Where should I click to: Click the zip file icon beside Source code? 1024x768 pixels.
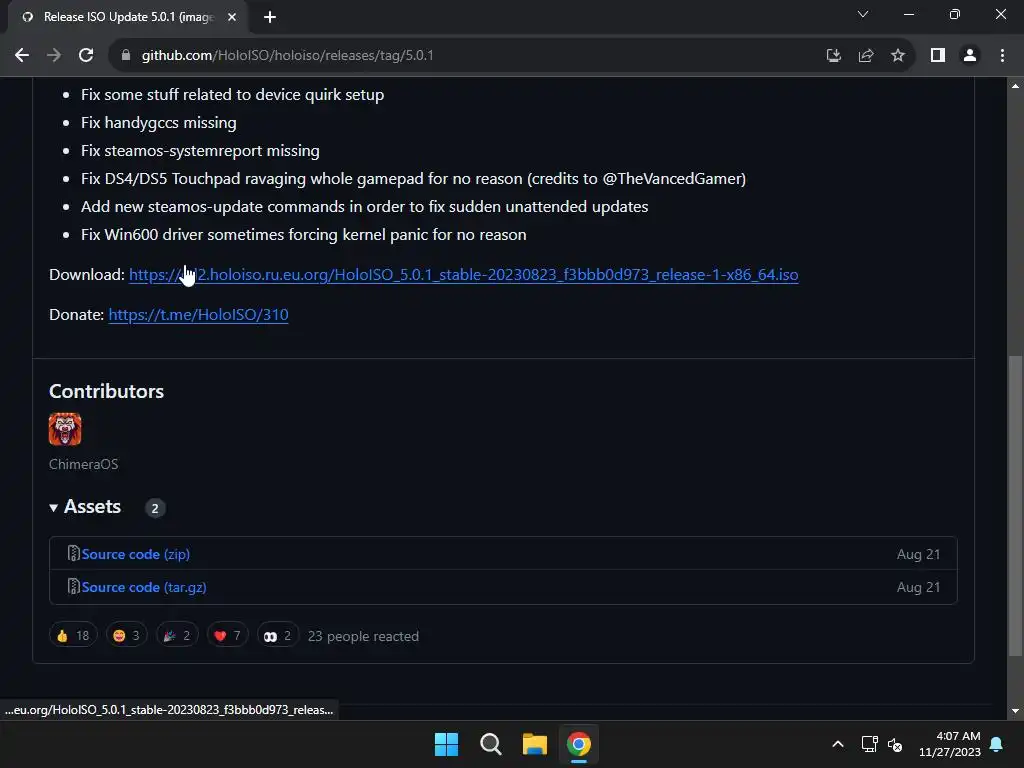tap(73, 554)
